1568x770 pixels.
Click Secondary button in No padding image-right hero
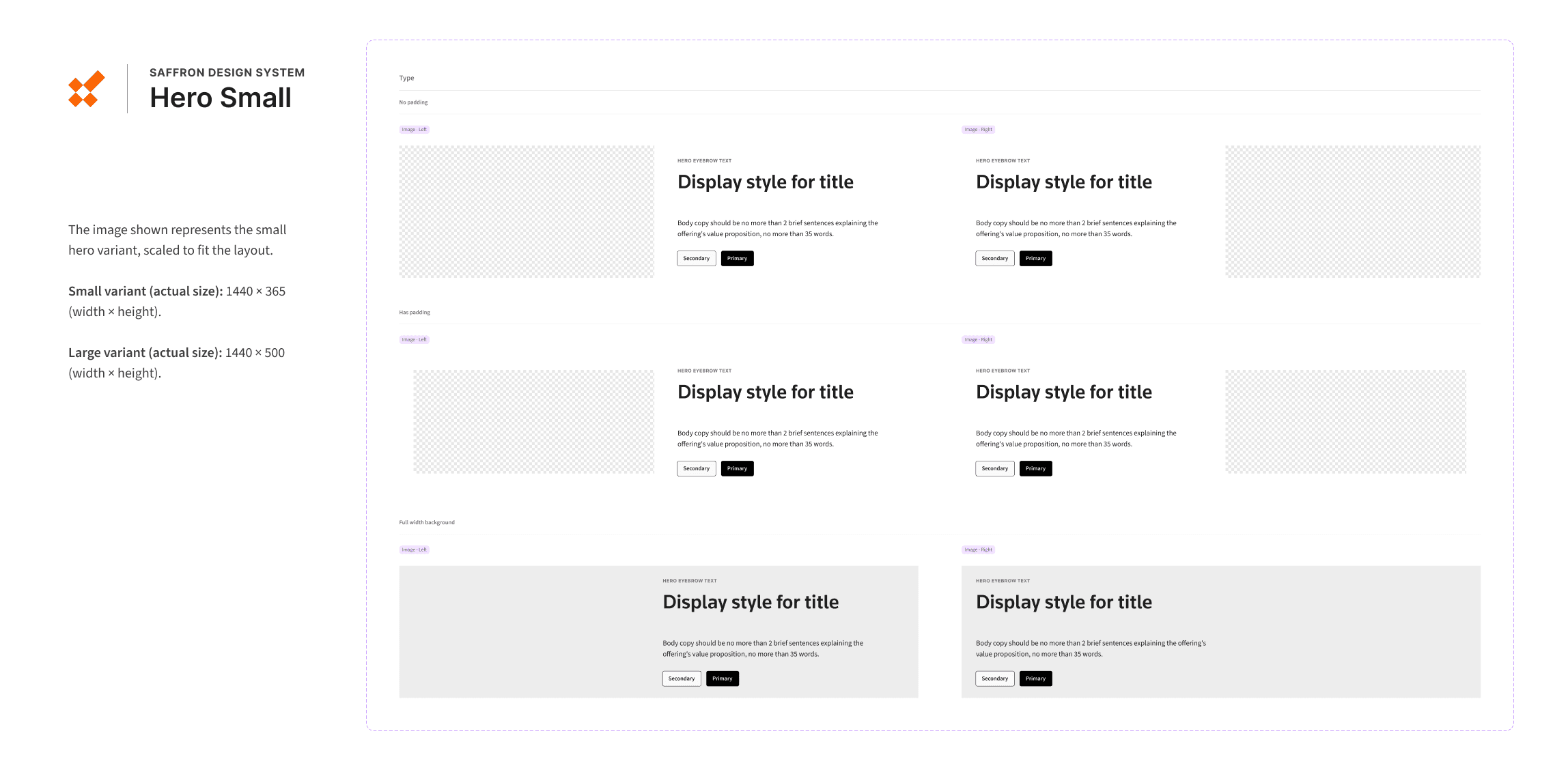point(994,259)
